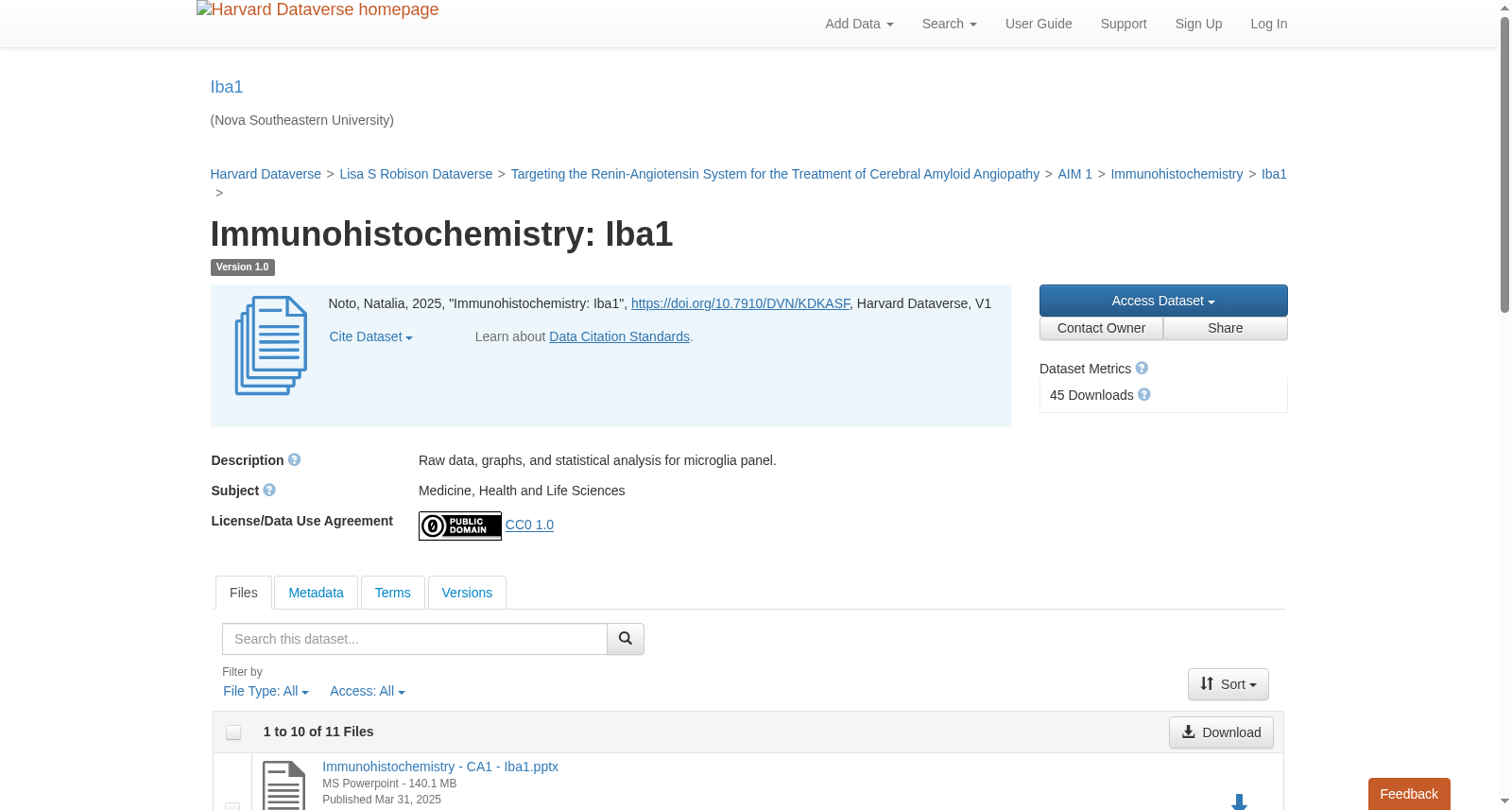Image resolution: width=1512 pixels, height=810 pixels.
Task: Click the blue download arrow for Iba1.pptx
Action: click(x=1240, y=801)
